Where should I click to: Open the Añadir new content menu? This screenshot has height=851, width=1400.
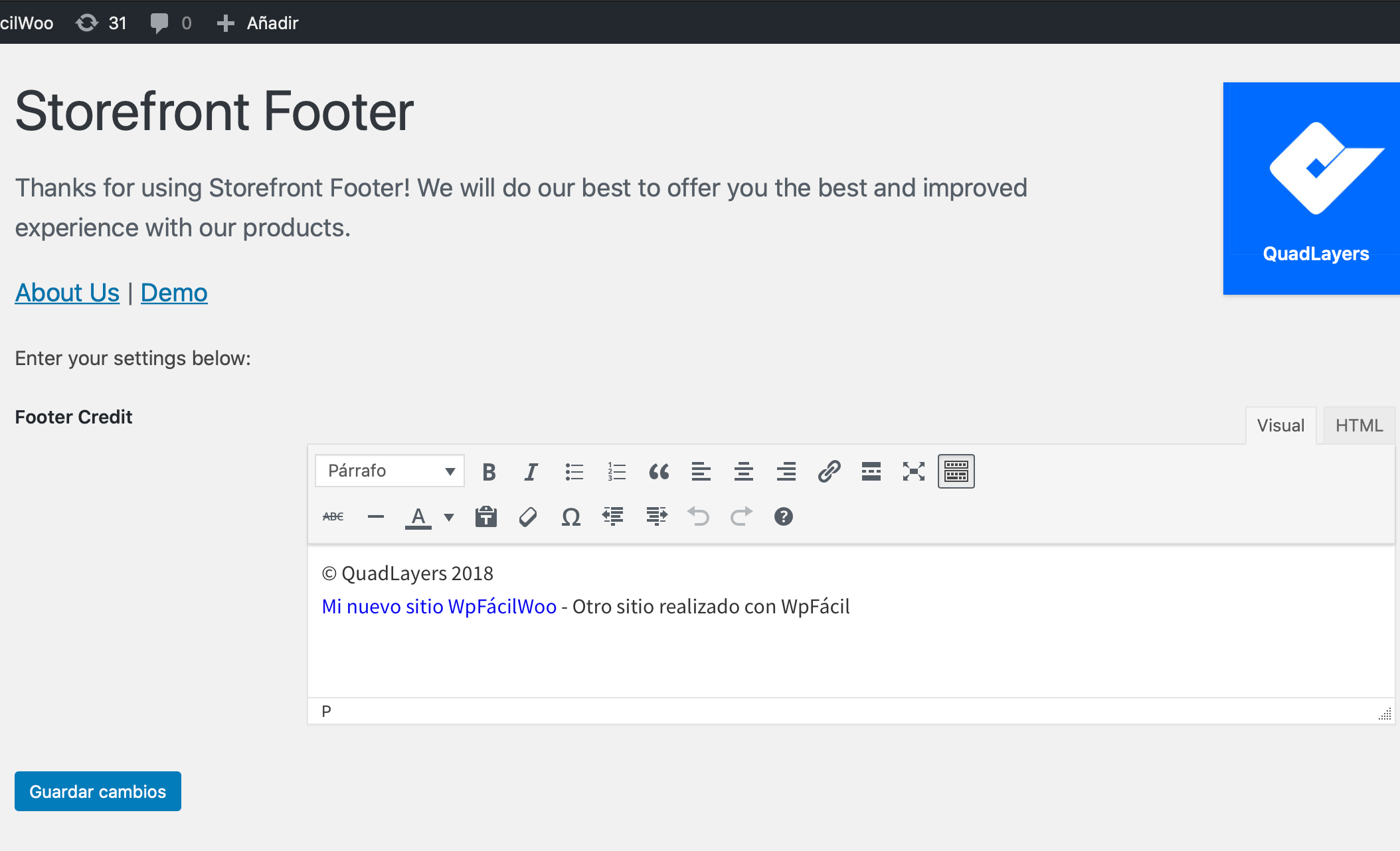(258, 23)
